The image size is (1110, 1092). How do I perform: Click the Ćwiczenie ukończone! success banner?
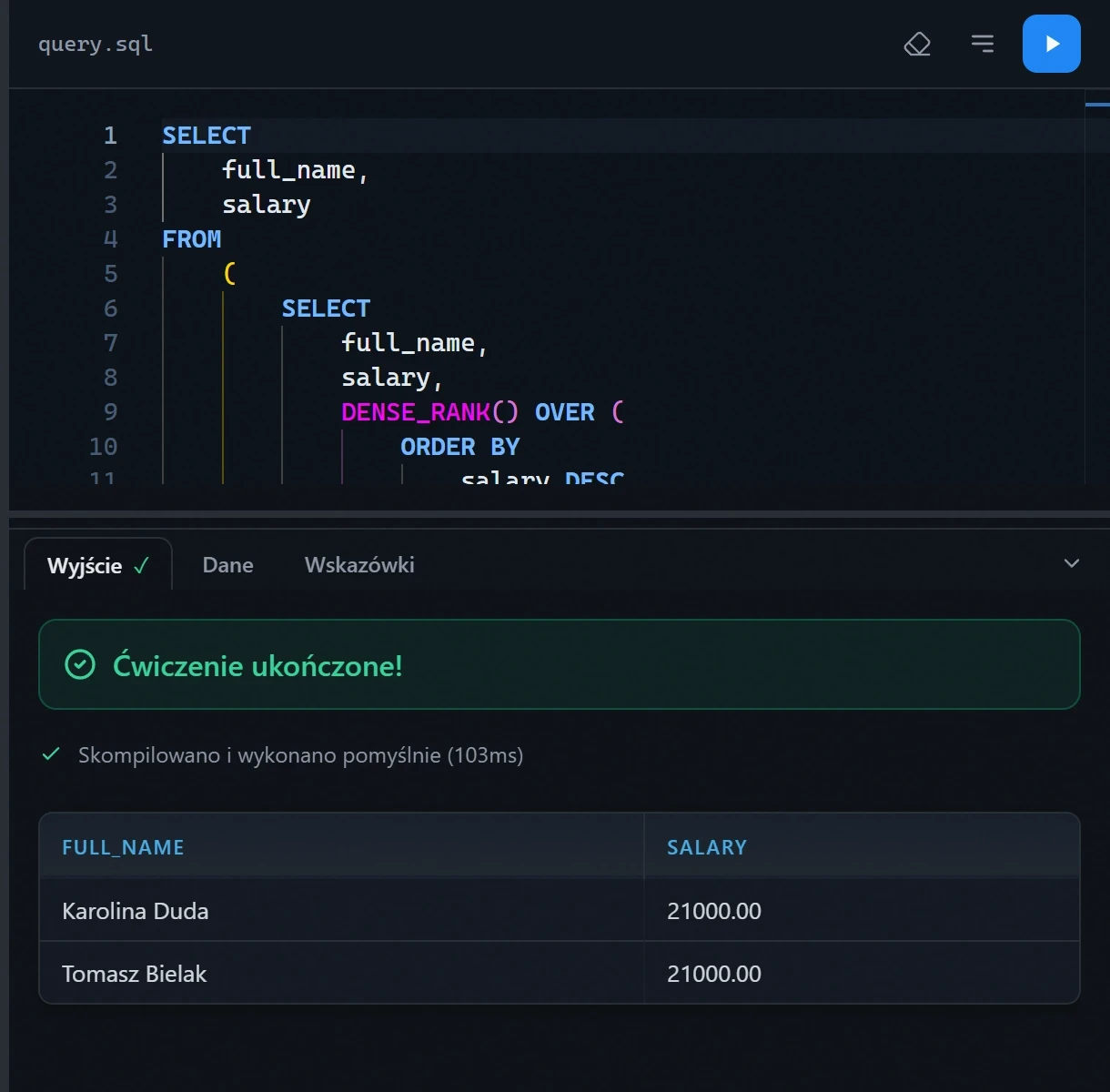tap(560, 664)
